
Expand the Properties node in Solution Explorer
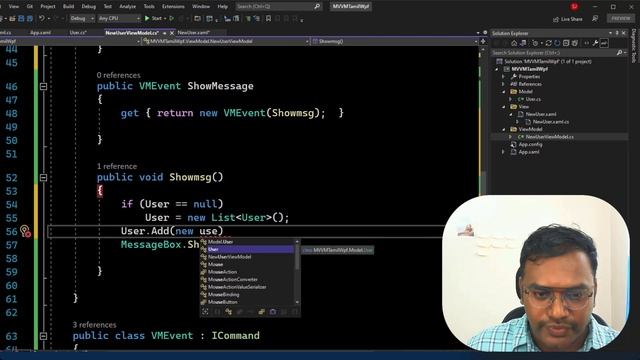click(x=504, y=76)
